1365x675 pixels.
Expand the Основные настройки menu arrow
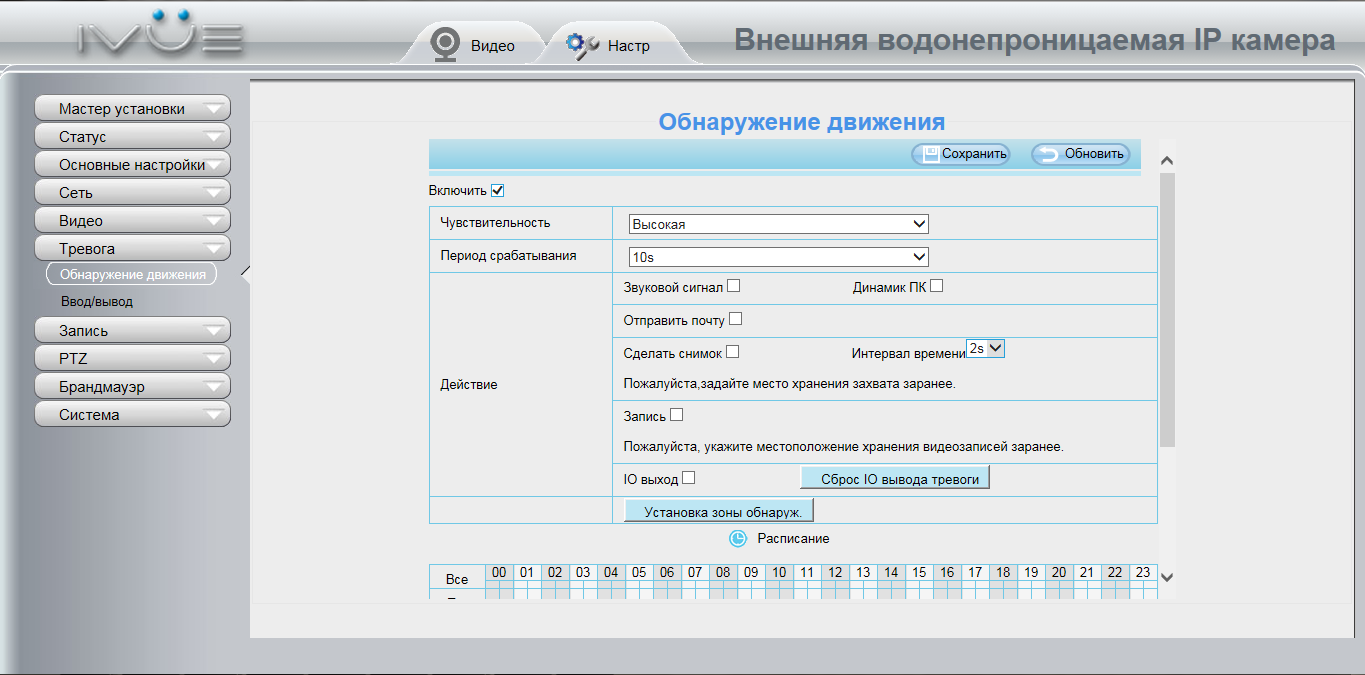(214, 165)
